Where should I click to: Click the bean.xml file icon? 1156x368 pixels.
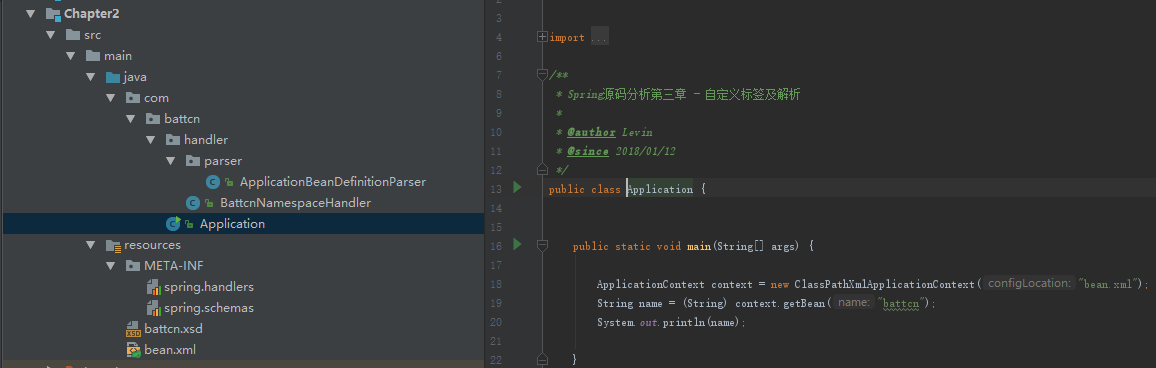pos(133,350)
